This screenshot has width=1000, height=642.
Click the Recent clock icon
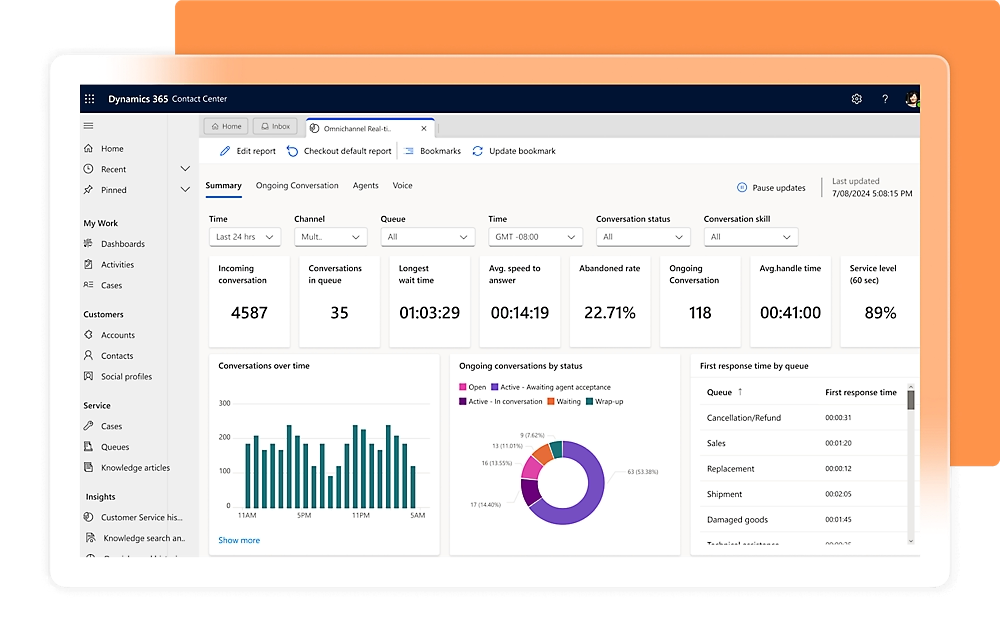pos(89,169)
